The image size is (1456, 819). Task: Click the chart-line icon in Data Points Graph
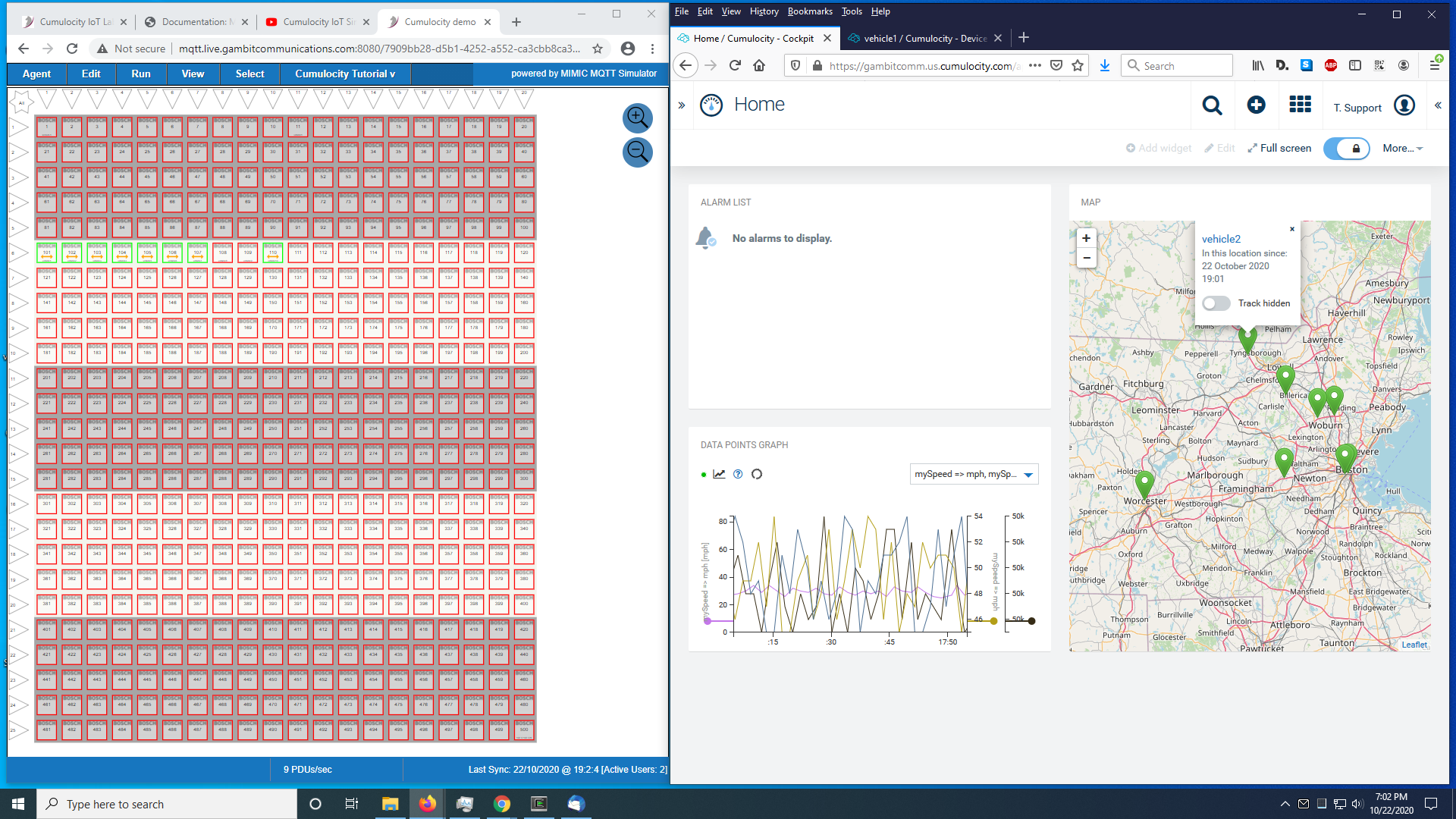pos(719,474)
